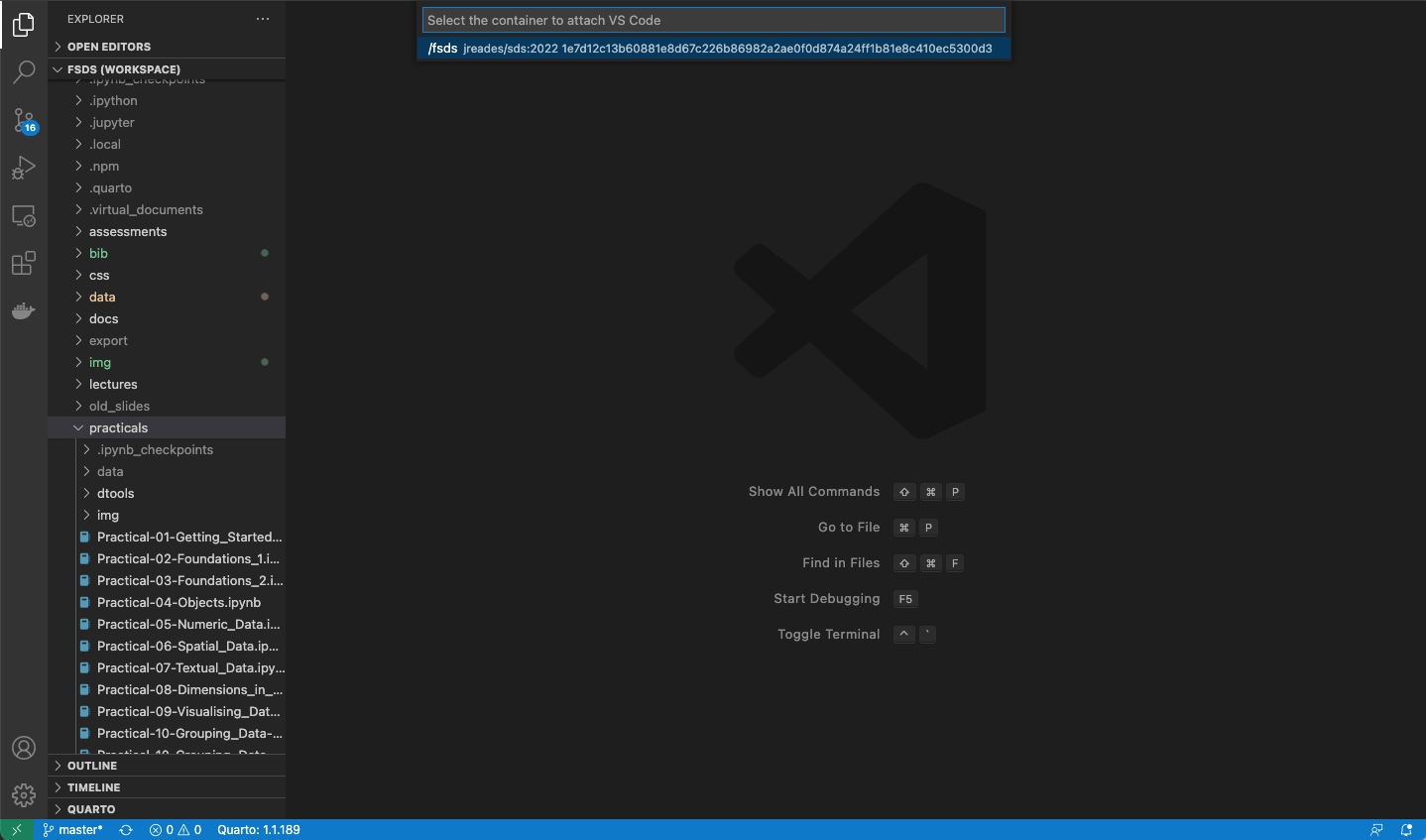Image resolution: width=1426 pixels, height=840 pixels.
Task: Click the remote window indicator in status bar
Action: click(x=17, y=830)
